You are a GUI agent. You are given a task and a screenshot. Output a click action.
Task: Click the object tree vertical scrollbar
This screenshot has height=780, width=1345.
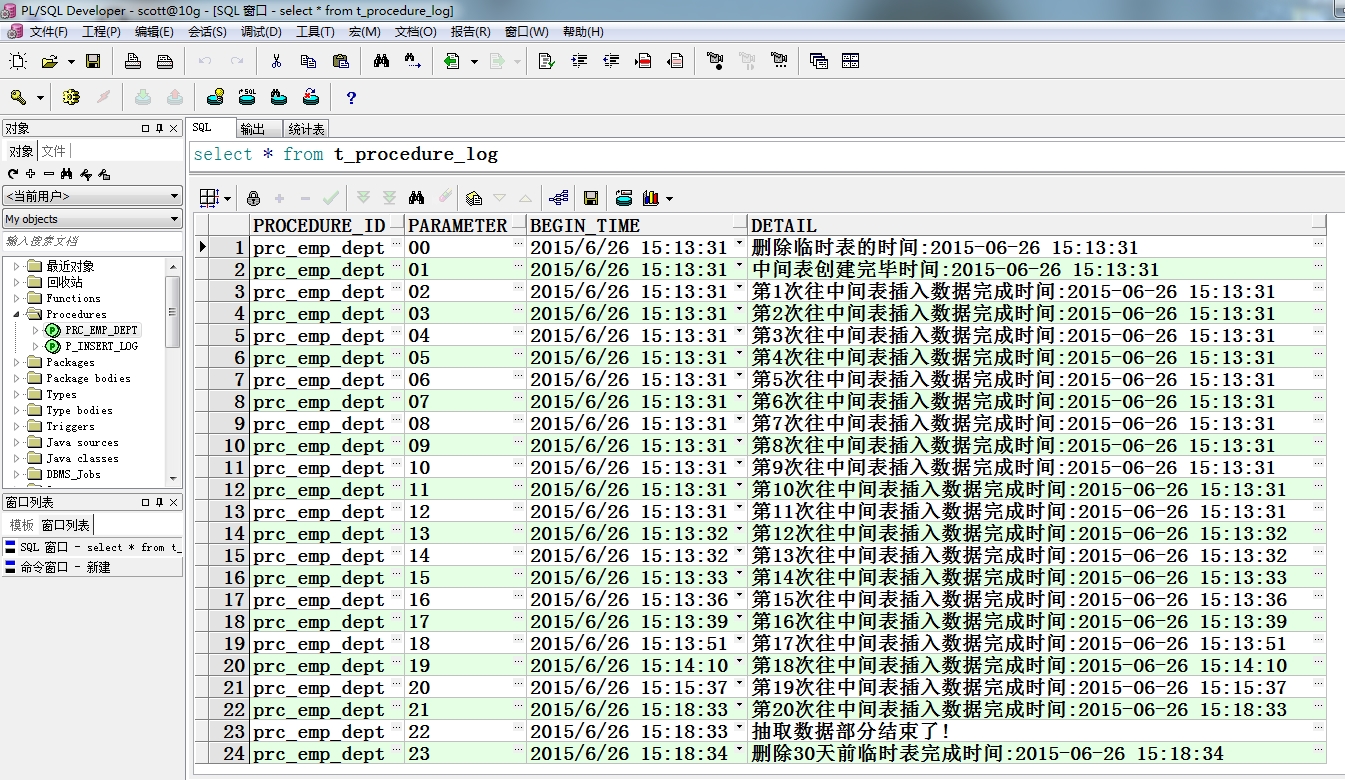(x=173, y=371)
